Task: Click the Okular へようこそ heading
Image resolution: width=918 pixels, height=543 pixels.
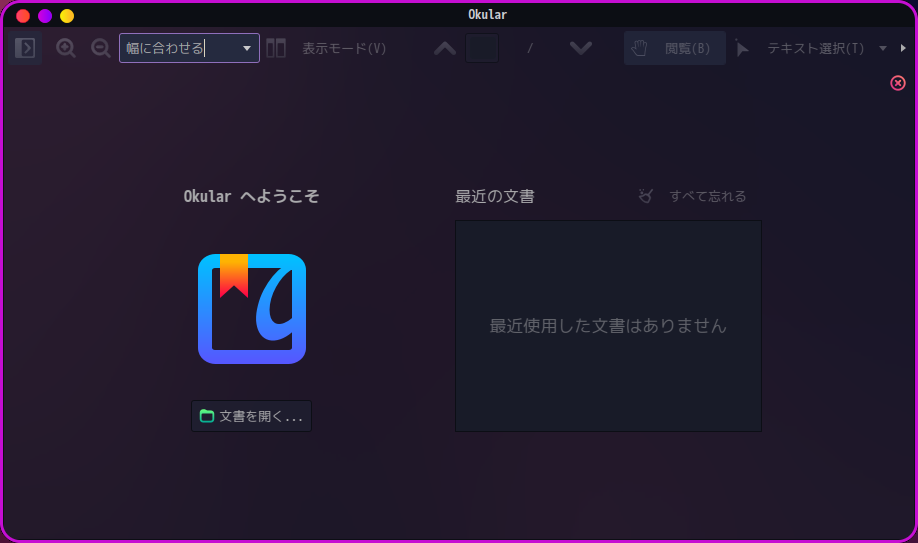Action: 252,196
